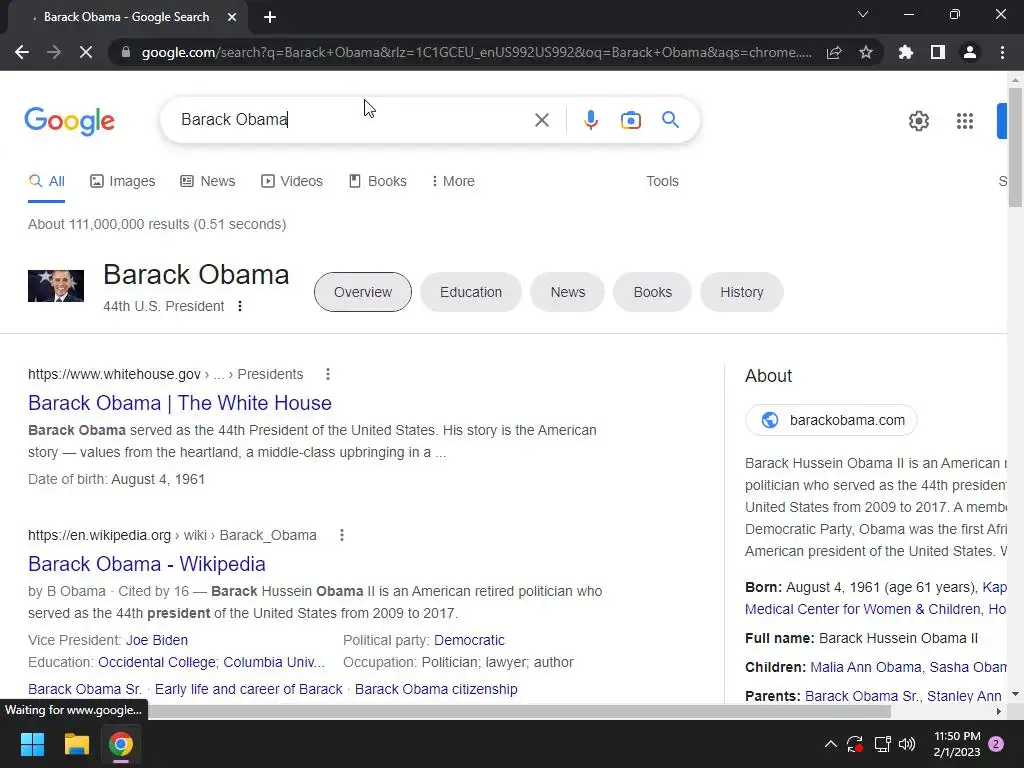Image resolution: width=1024 pixels, height=768 pixels.
Task: Search by image with camera icon
Action: [x=630, y=120]
